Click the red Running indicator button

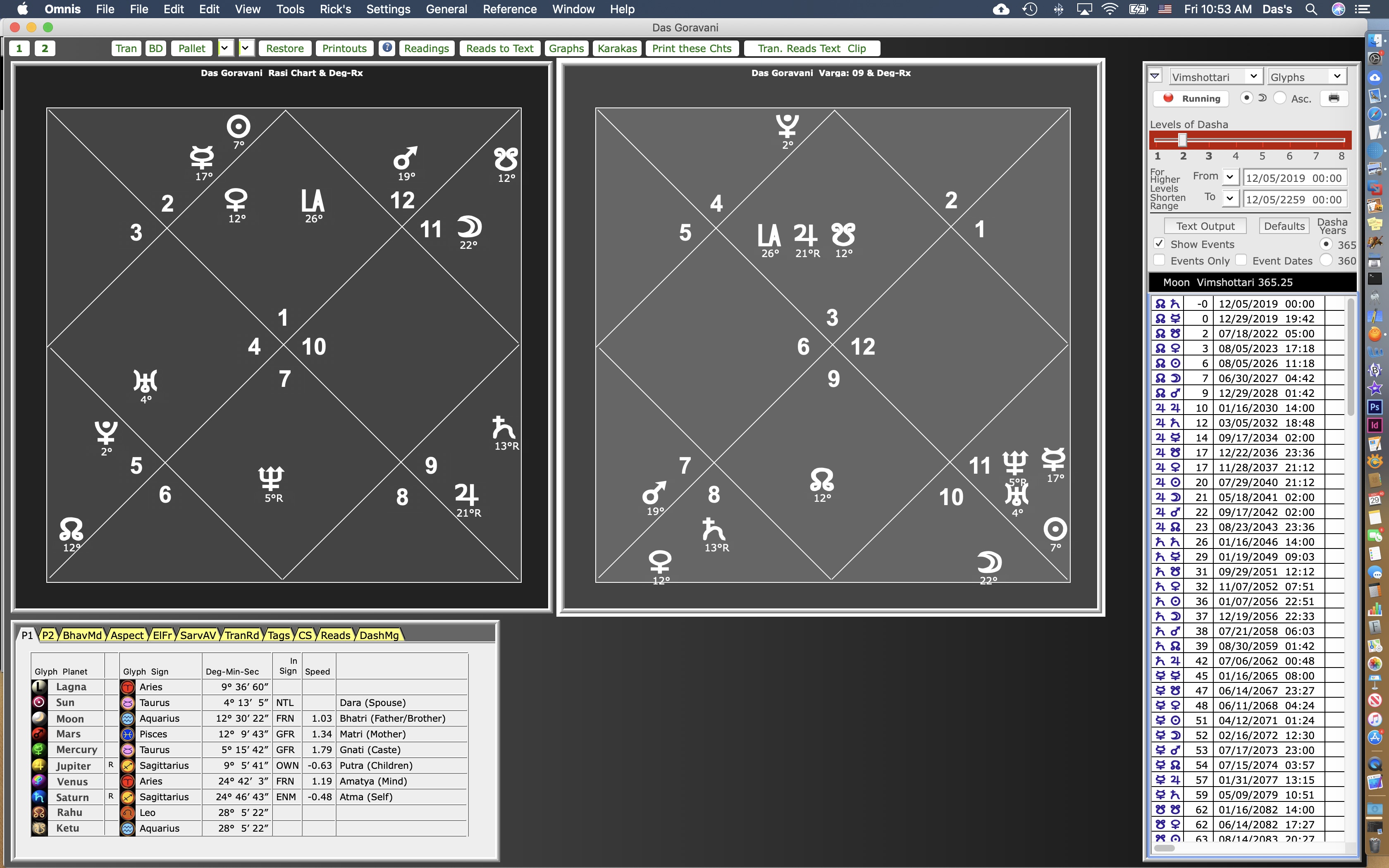click(1191, 98)
